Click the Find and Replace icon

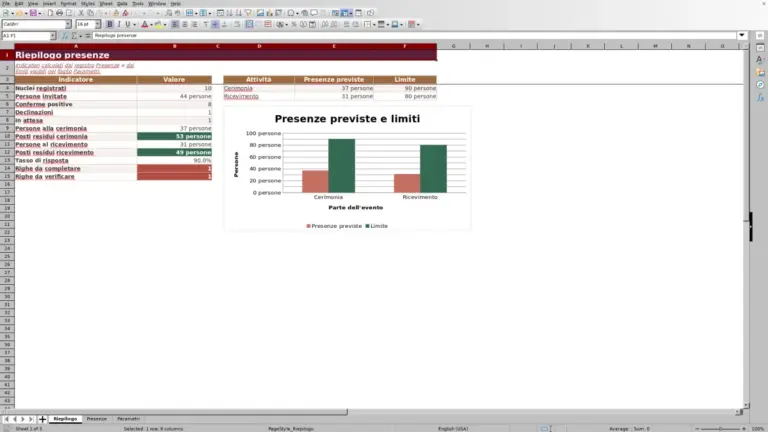[168, 13]
